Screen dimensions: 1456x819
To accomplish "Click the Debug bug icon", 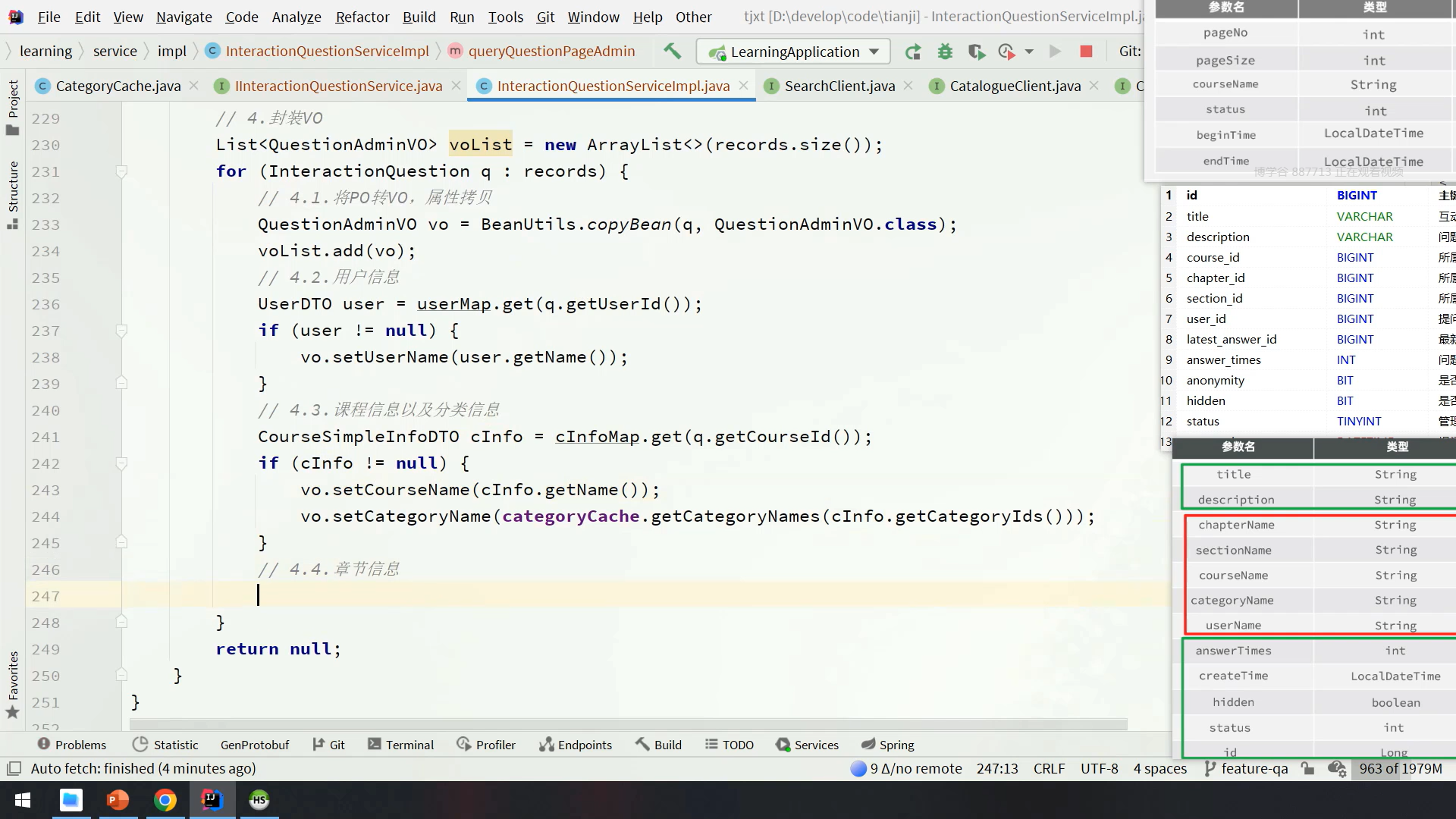I will 945,52.
